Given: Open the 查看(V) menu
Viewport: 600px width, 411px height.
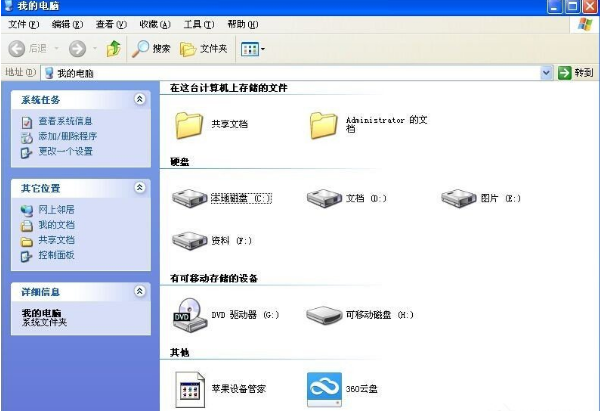Looking at the screenshot, I should 111,24.
